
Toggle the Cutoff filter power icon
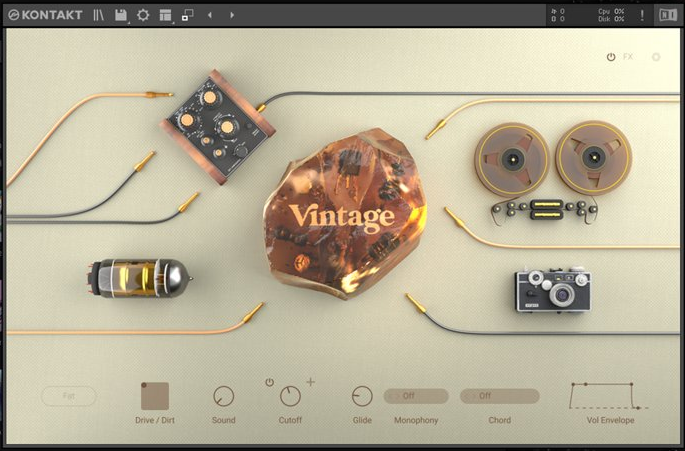point(270,382)
